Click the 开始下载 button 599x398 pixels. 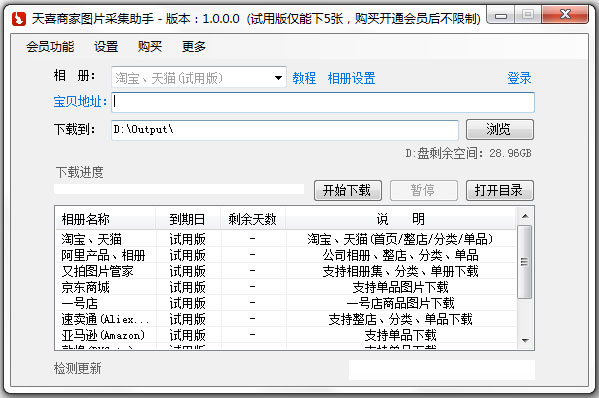tap(348, 190)
